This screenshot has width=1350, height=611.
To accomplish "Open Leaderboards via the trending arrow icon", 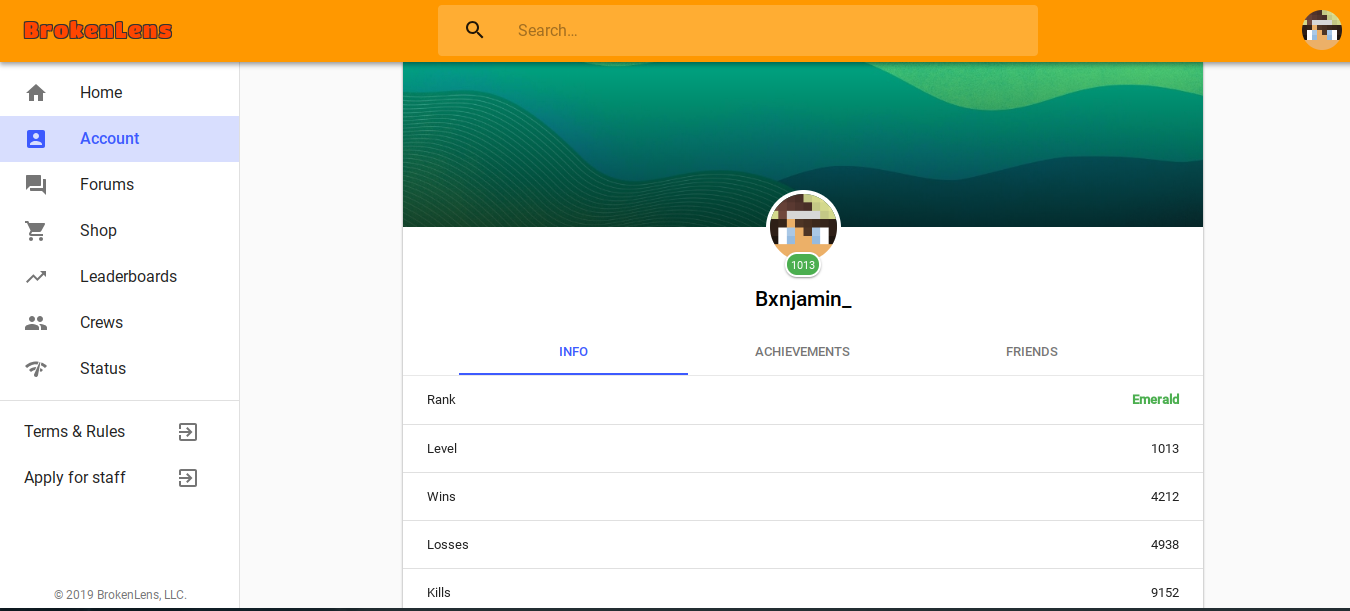I will pos(36,277).
